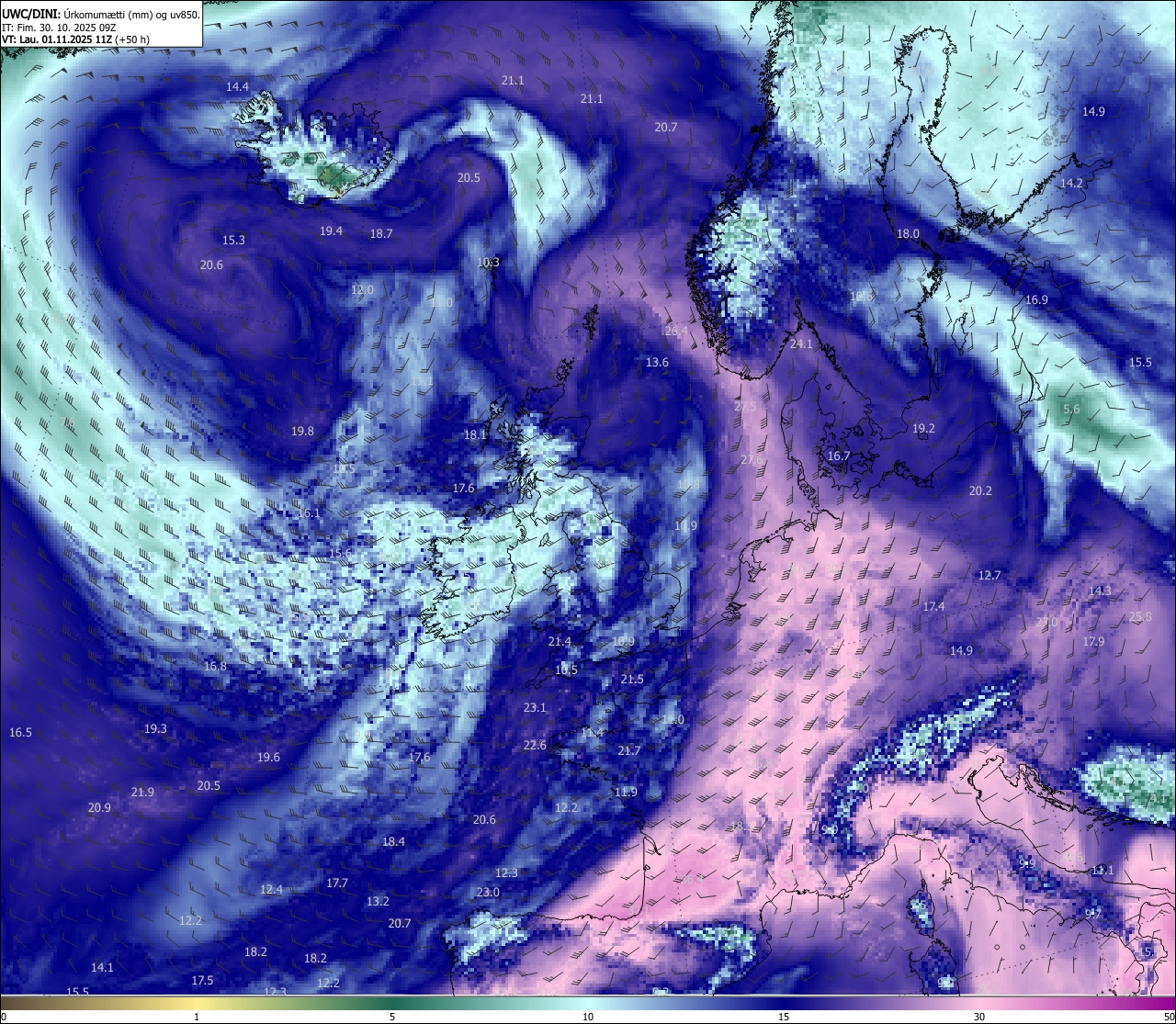Click the value 24.1 near Sweden's west coast
1176x1024 pixels.
801,343
